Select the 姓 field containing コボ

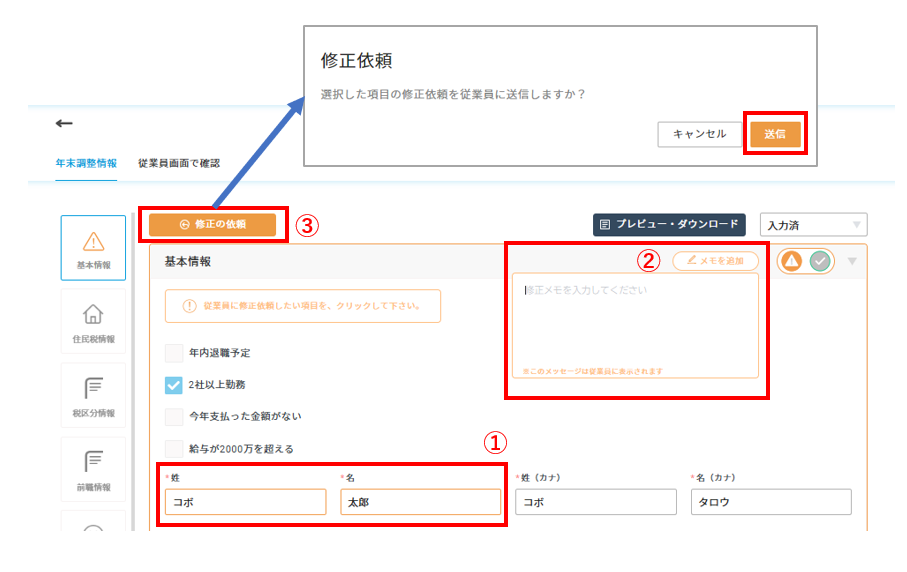(246, 502)
